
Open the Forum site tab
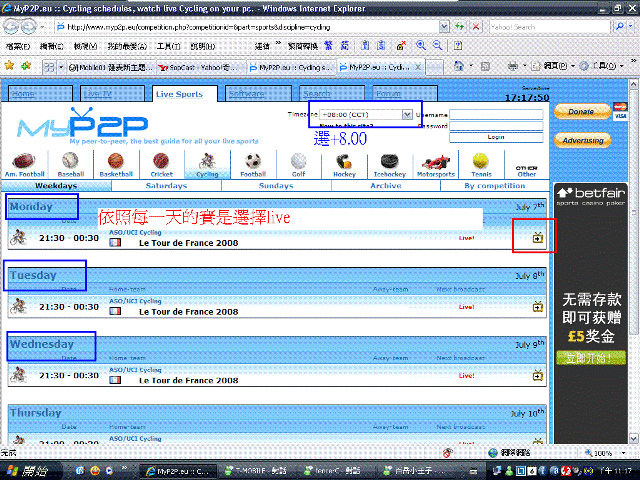404,93
